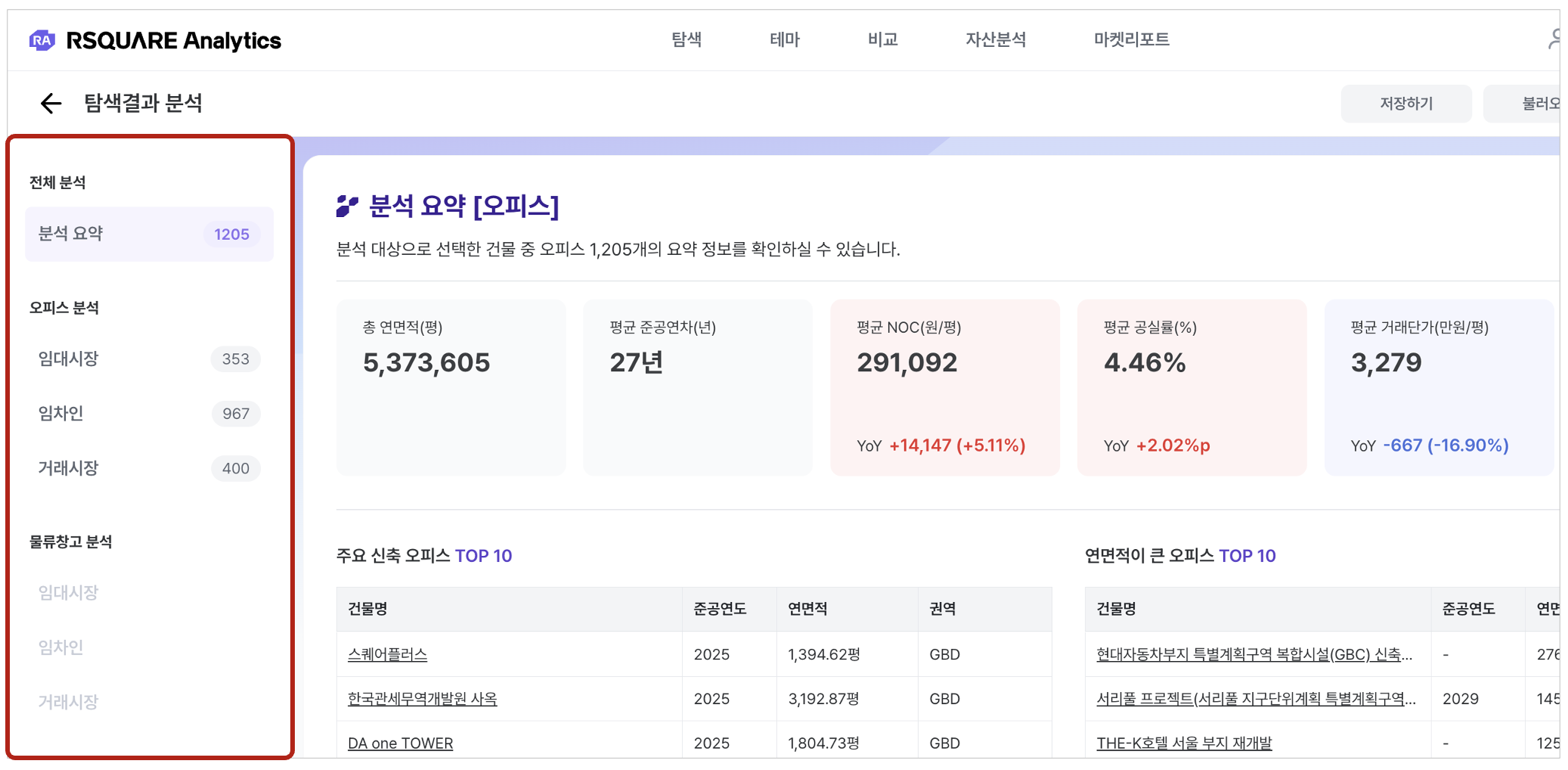Image resolution: width=1568 pixels, height=770 pixels.
Task: Go to the 비교 menu
Action: tap(882, 39)
